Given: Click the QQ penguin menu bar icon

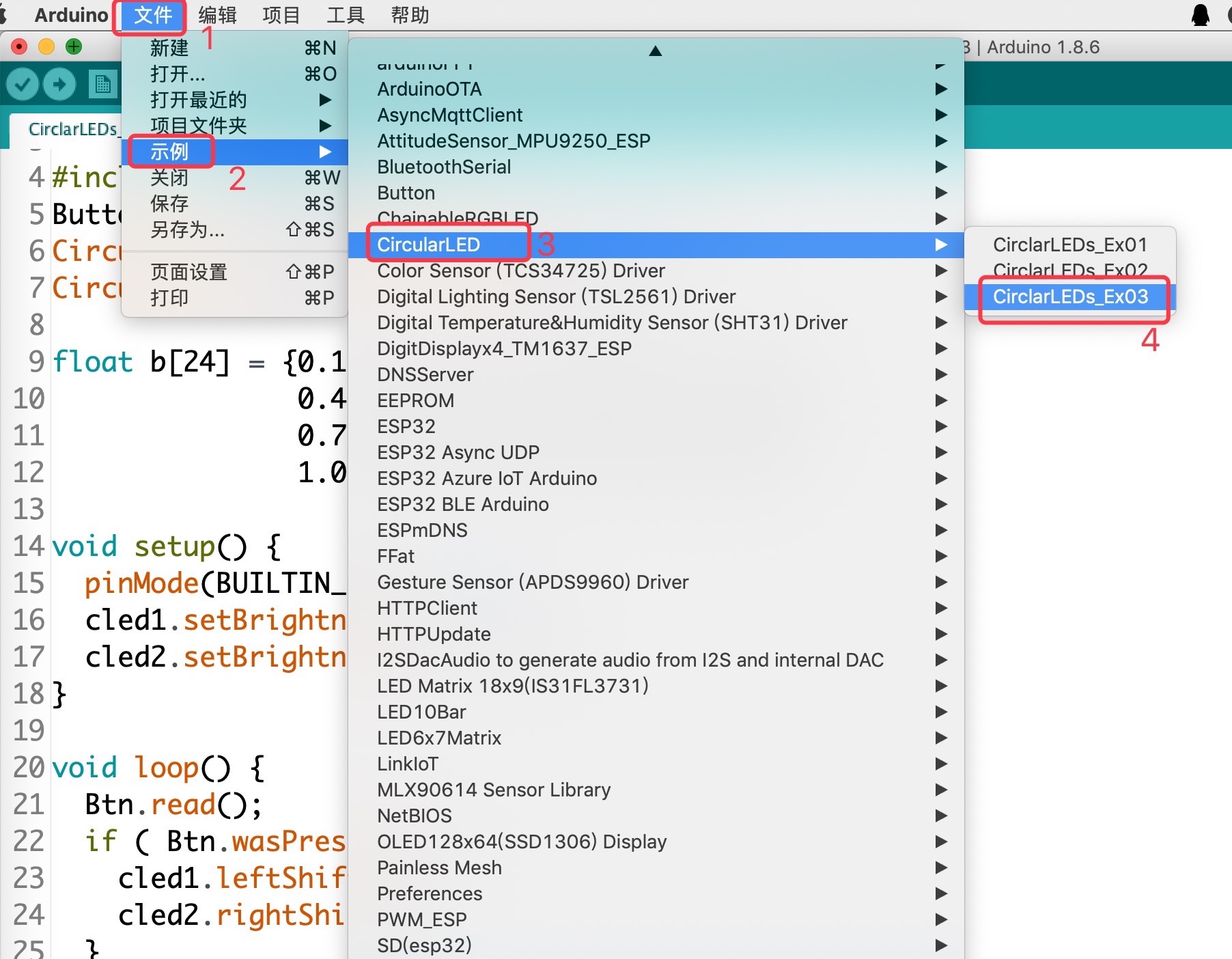Looking at the screenshot, I should (1200, 15).
